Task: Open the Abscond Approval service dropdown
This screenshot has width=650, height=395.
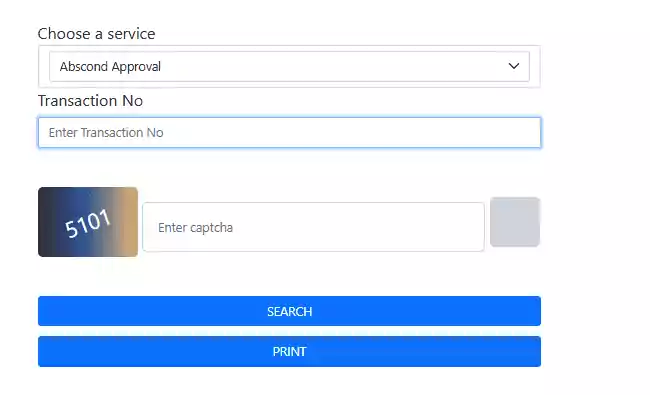Action: point(289,66)
